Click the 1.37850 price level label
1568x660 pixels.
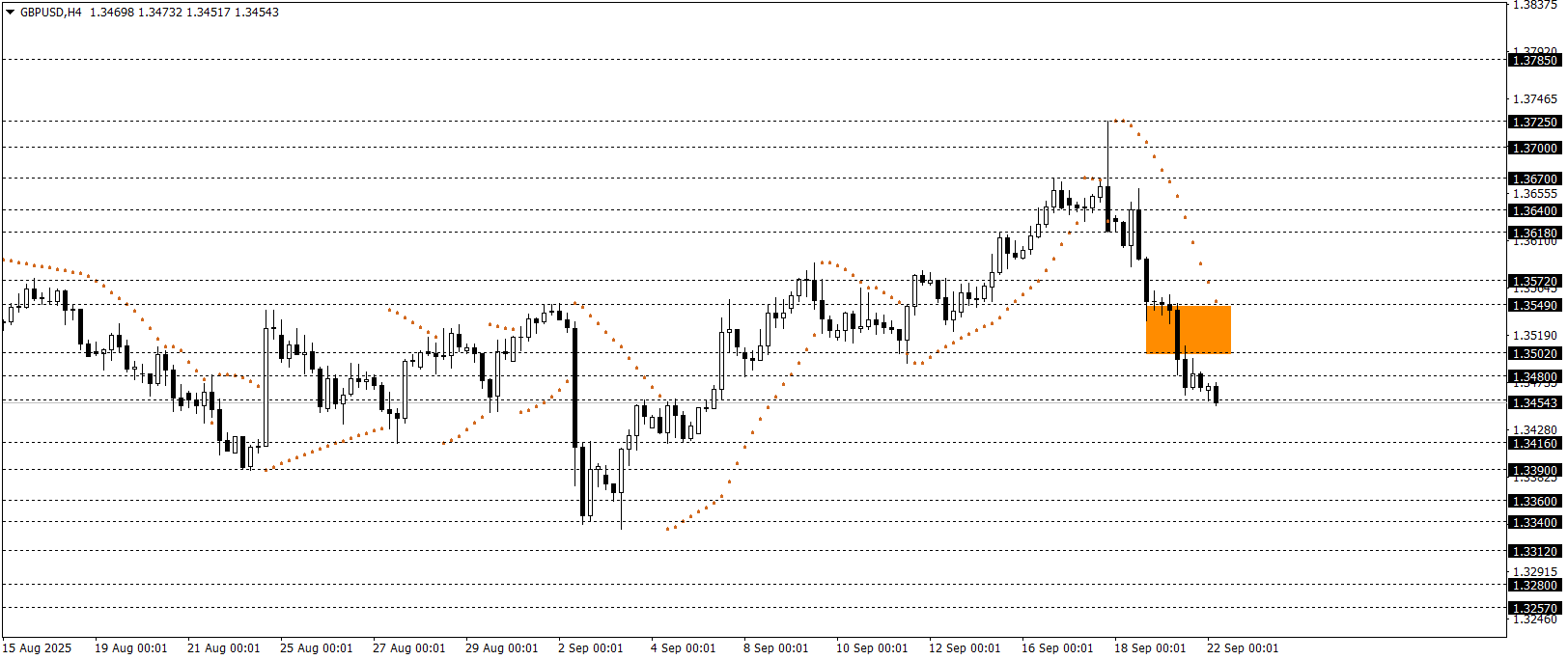(1534, 60)
